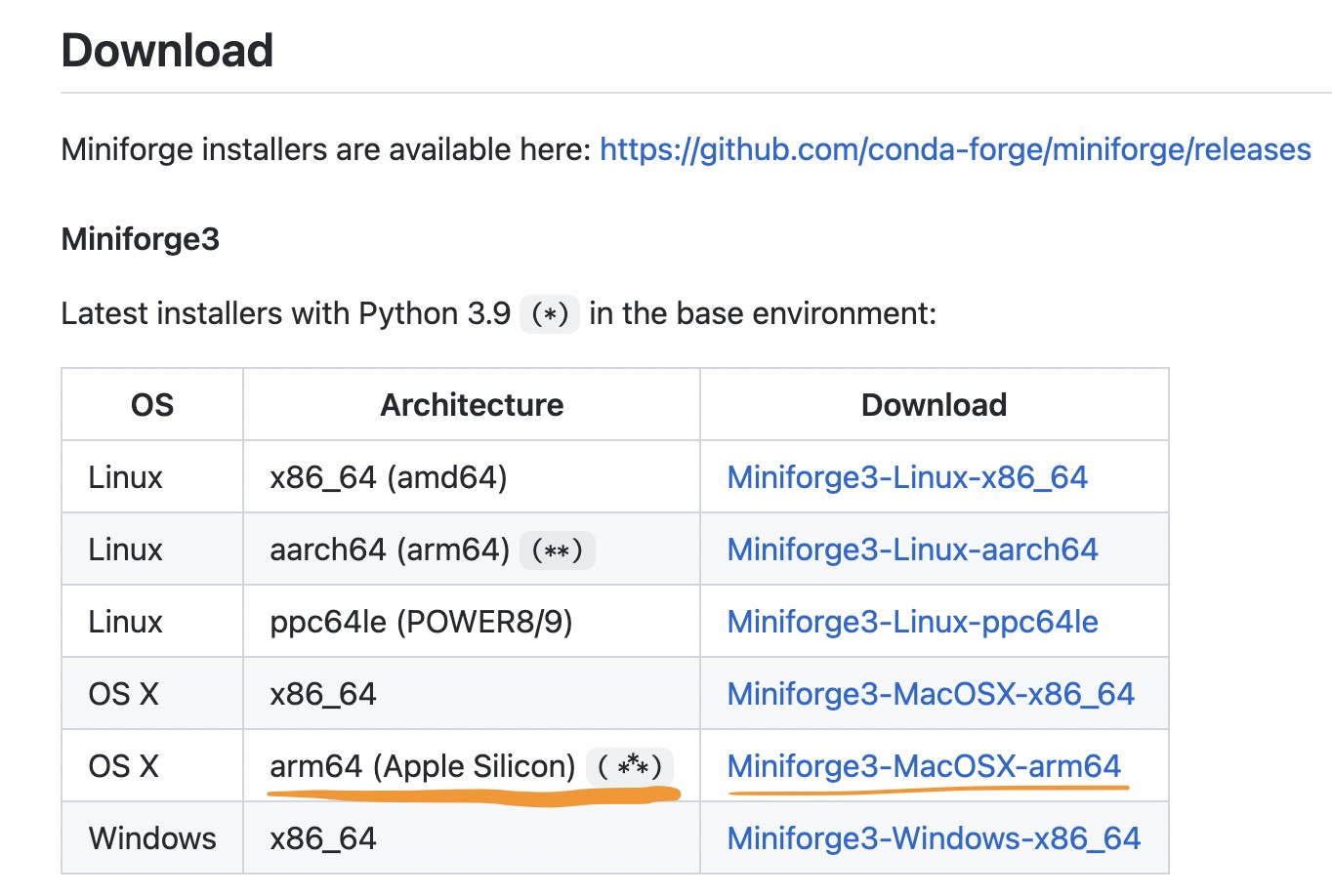1332x896 pixels.
Task: Click the Architecture column header
Action: pos(472,404)
